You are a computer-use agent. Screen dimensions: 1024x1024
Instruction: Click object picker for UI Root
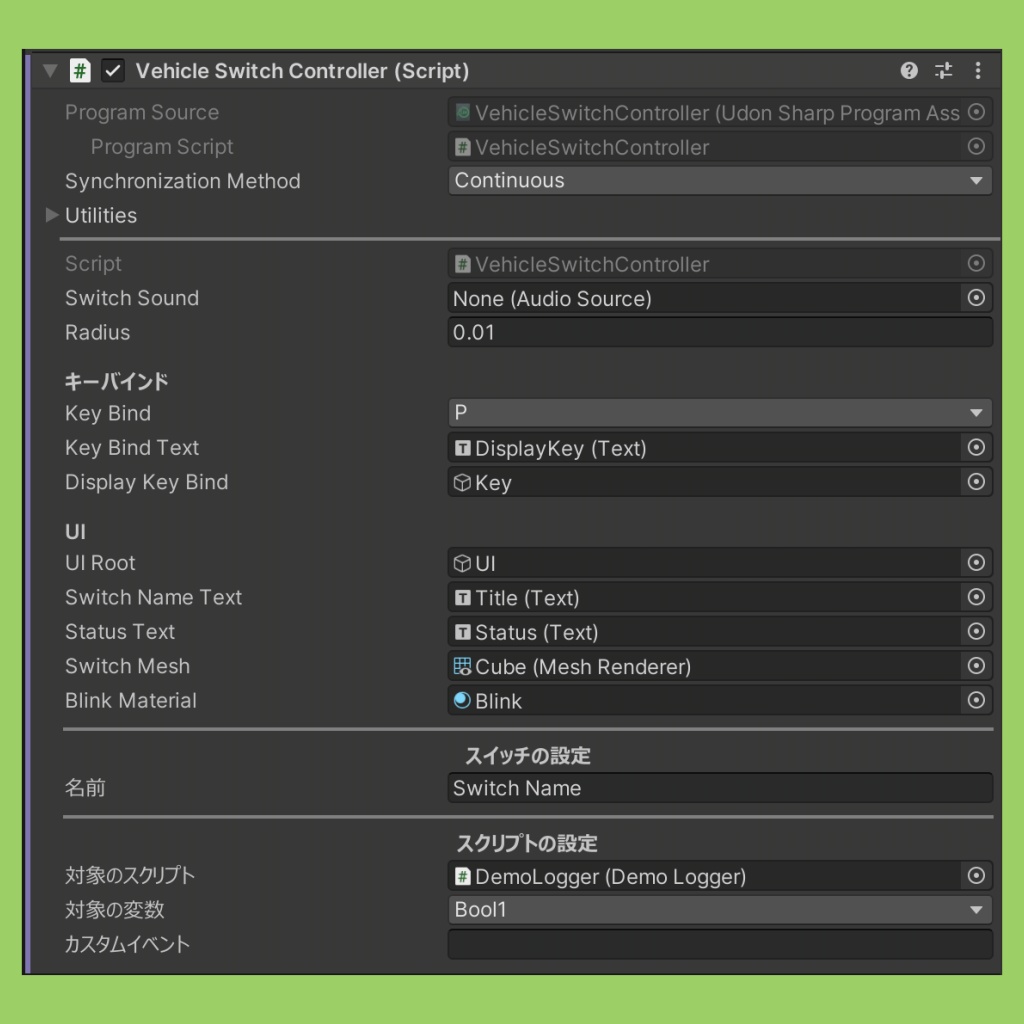[976, 563]
